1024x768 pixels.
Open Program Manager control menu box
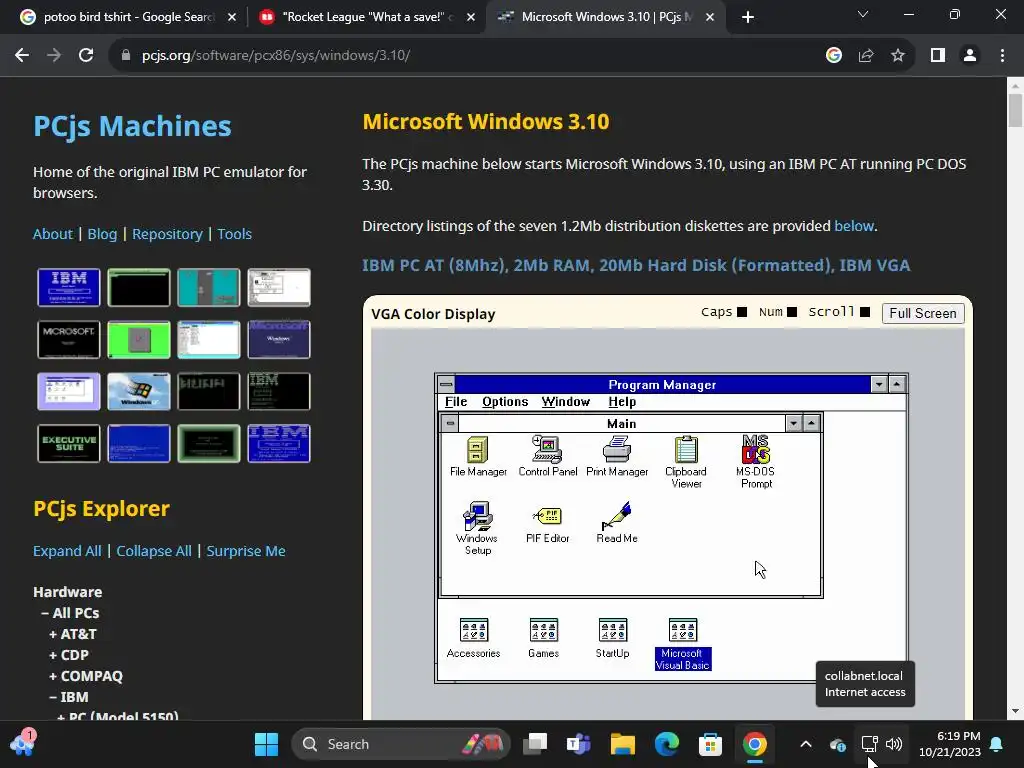click(x=446, y=384)
